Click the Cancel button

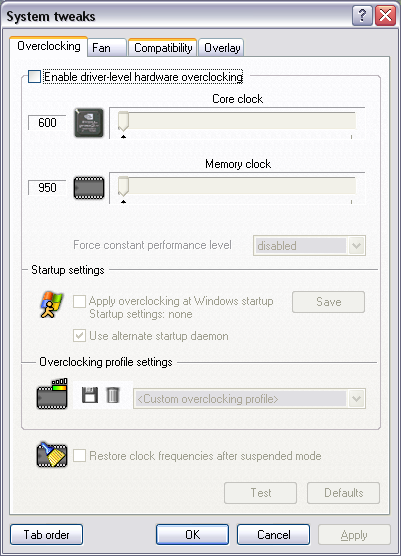coord(273,534)
